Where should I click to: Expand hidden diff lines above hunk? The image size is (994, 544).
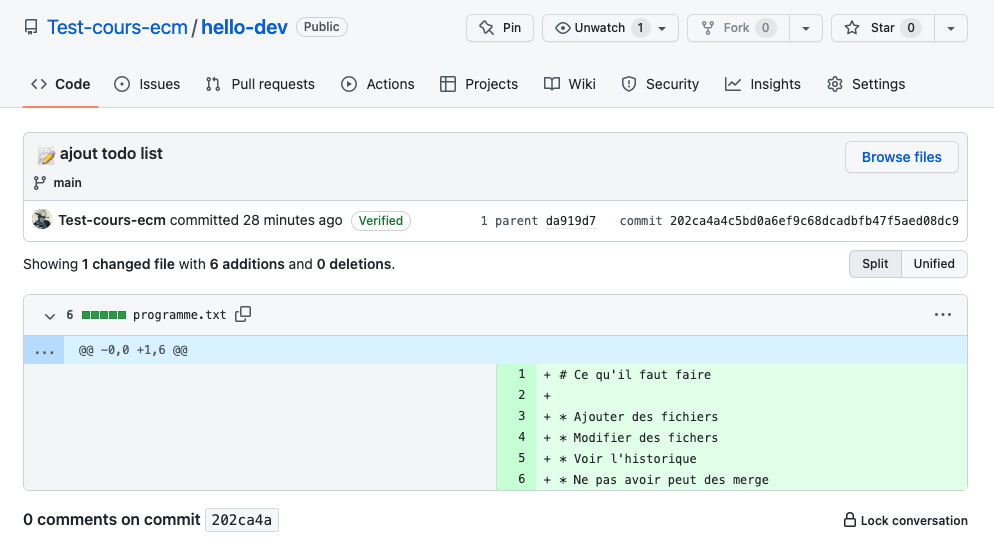pos(44,350)
